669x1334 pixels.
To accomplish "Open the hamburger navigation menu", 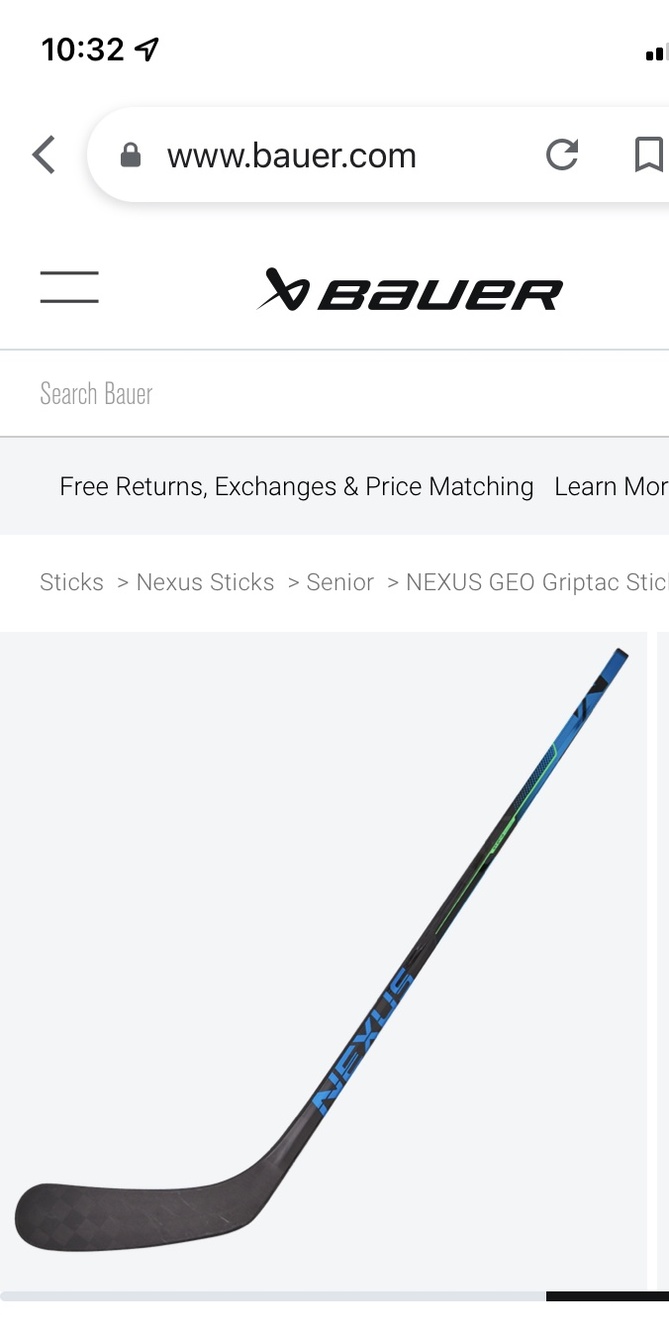I will [69, 288].
